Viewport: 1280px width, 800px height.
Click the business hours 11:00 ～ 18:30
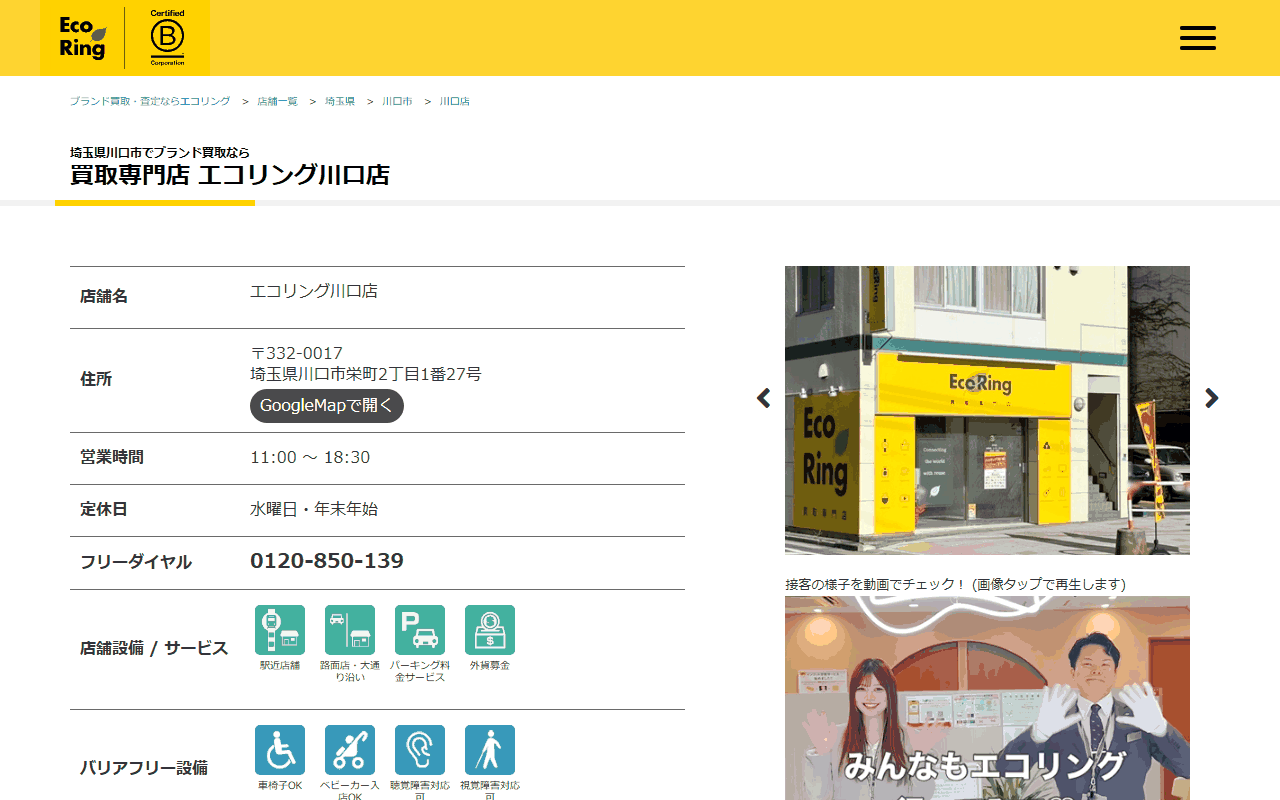pos(310,458)
